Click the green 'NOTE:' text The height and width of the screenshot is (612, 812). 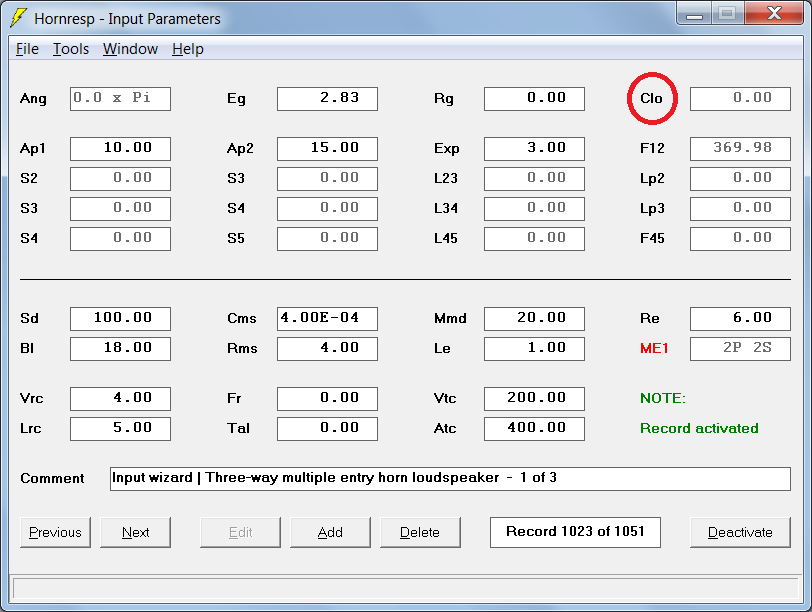tap(663, 398)
